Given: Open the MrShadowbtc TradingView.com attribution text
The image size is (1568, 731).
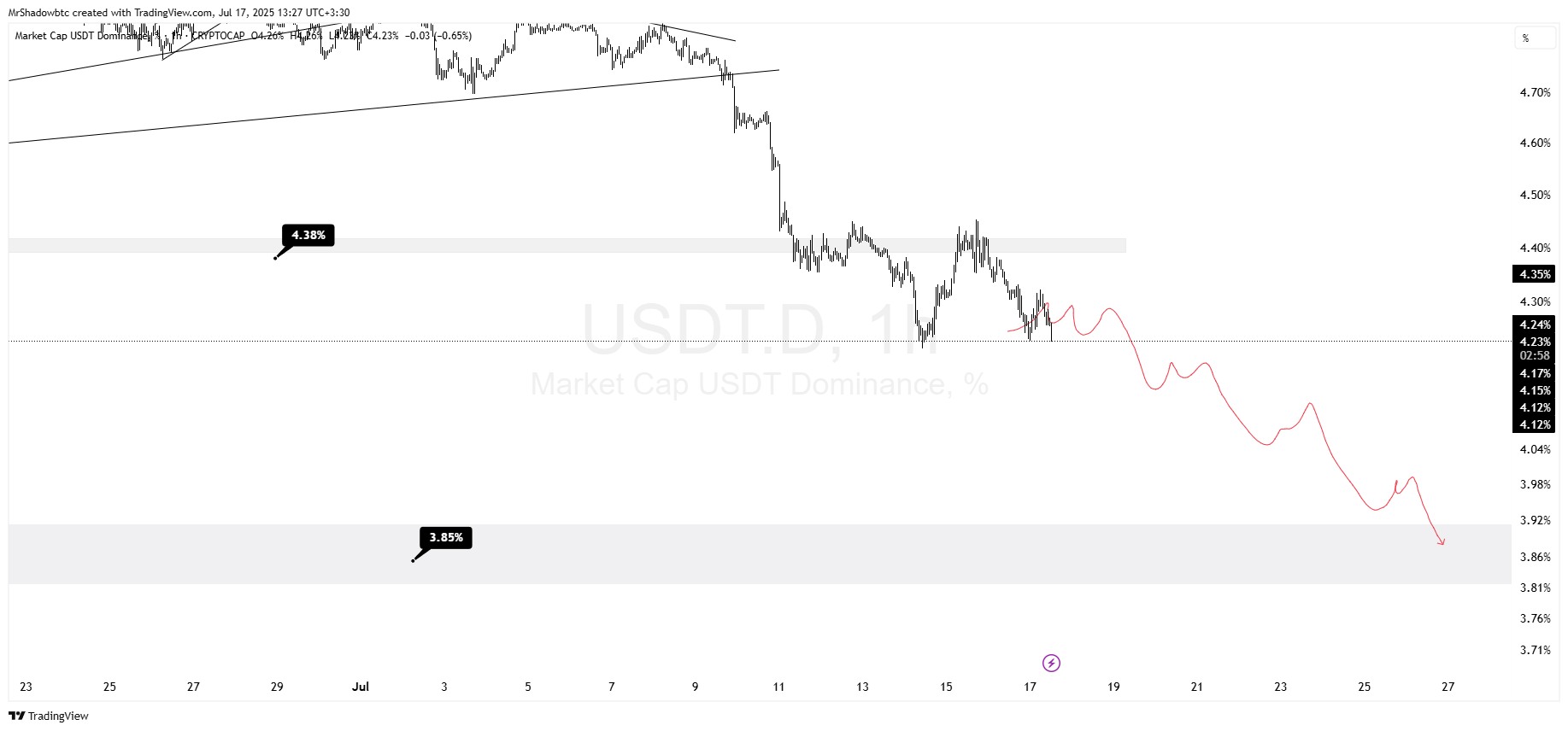Looking at the screenshot, I should coord(179,12).
